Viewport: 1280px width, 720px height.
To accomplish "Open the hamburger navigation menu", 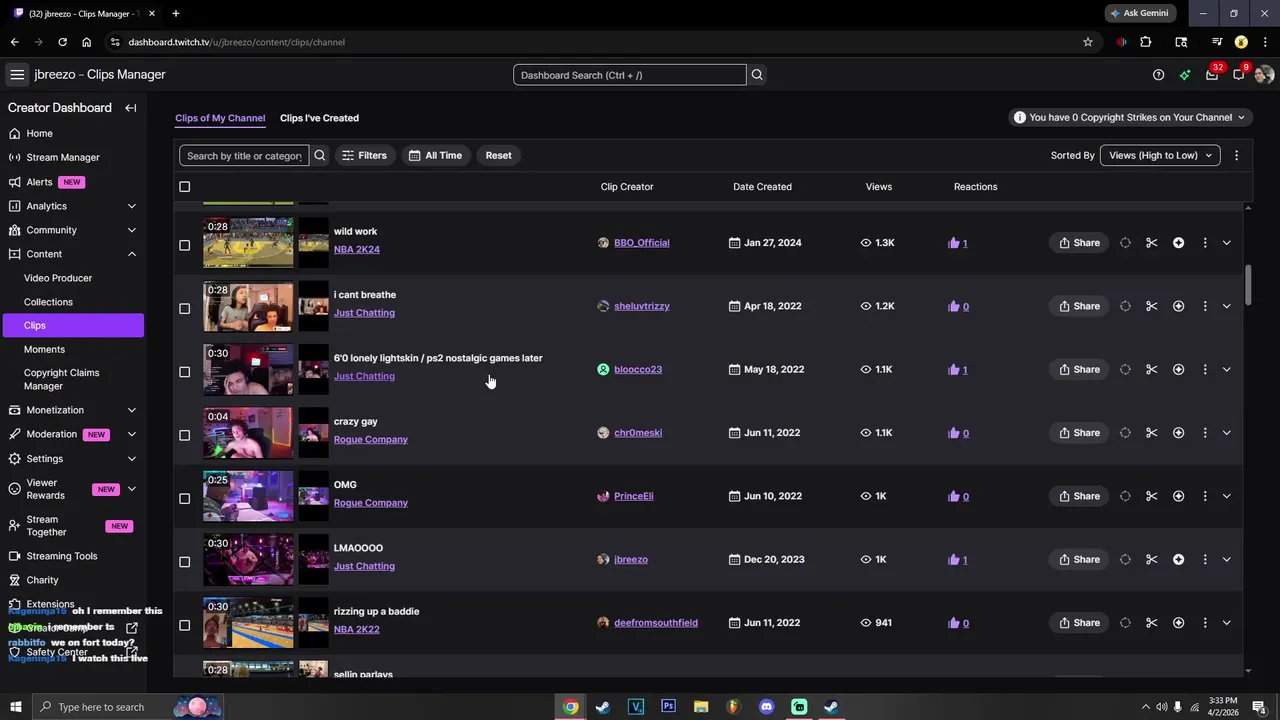I will click(x=17, y=75).
